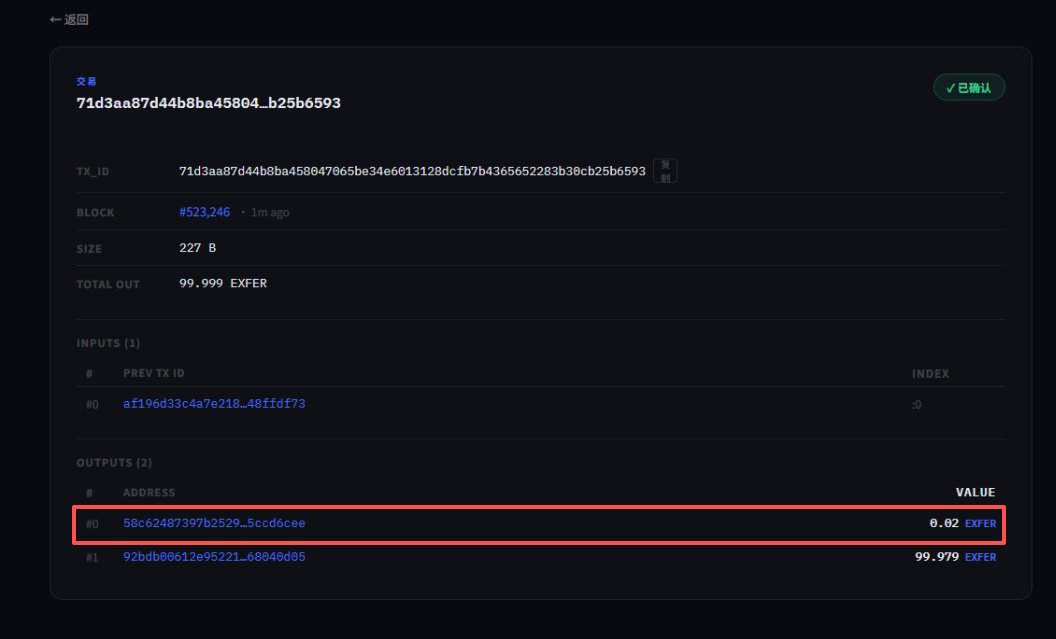Open output address 58c62487397b2529…5ccd6cee
This screenshot has width=1056, height=639.
click(x=214, y=523)
